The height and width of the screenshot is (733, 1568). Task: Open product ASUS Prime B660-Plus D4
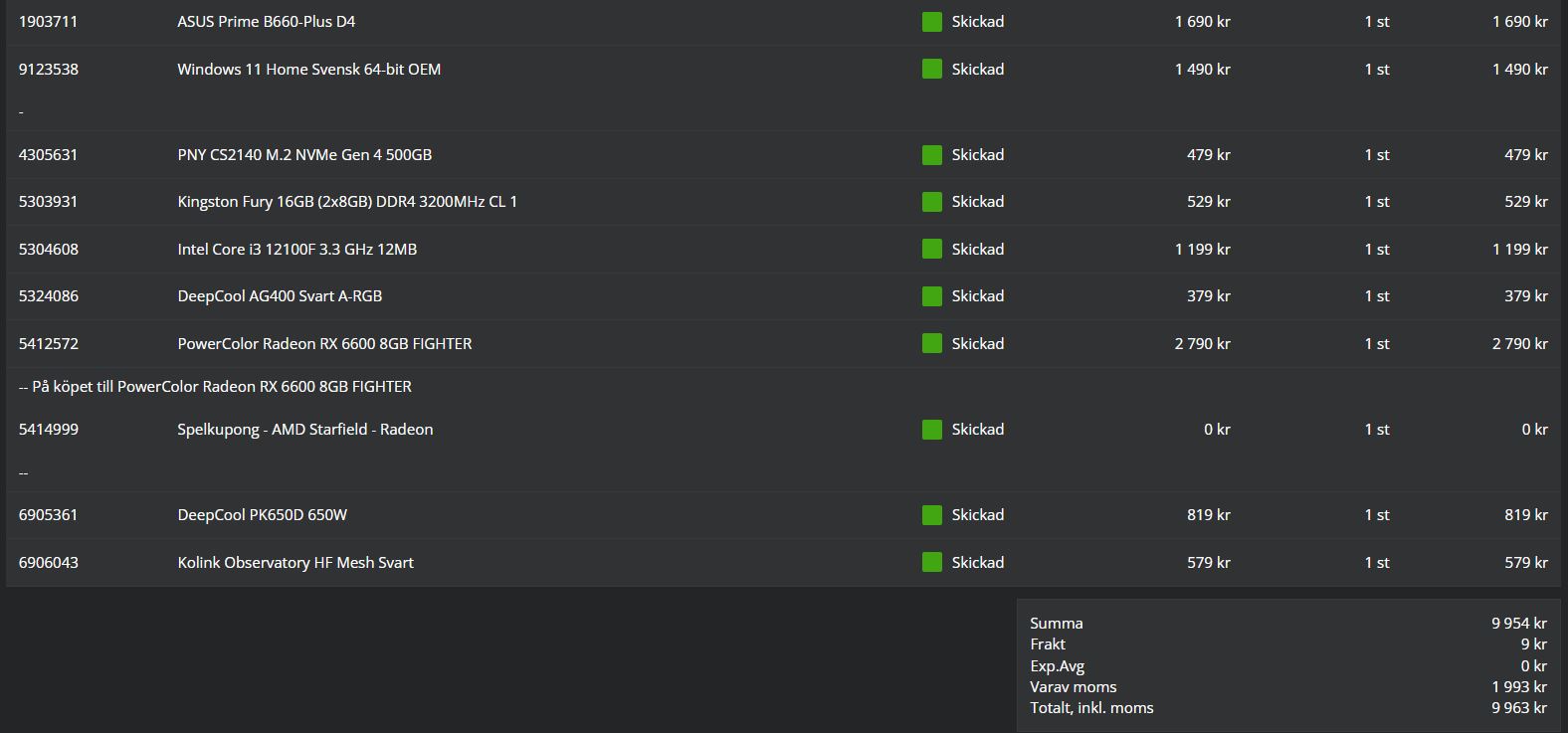266,22
